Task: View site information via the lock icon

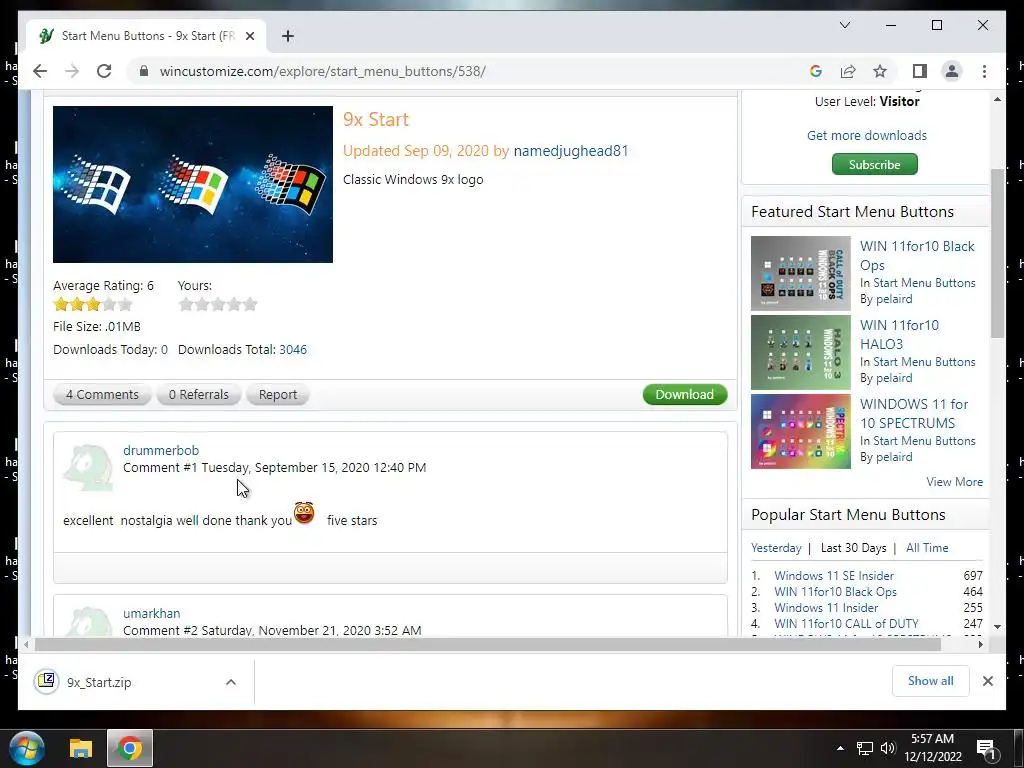Action: coord(144,71)
